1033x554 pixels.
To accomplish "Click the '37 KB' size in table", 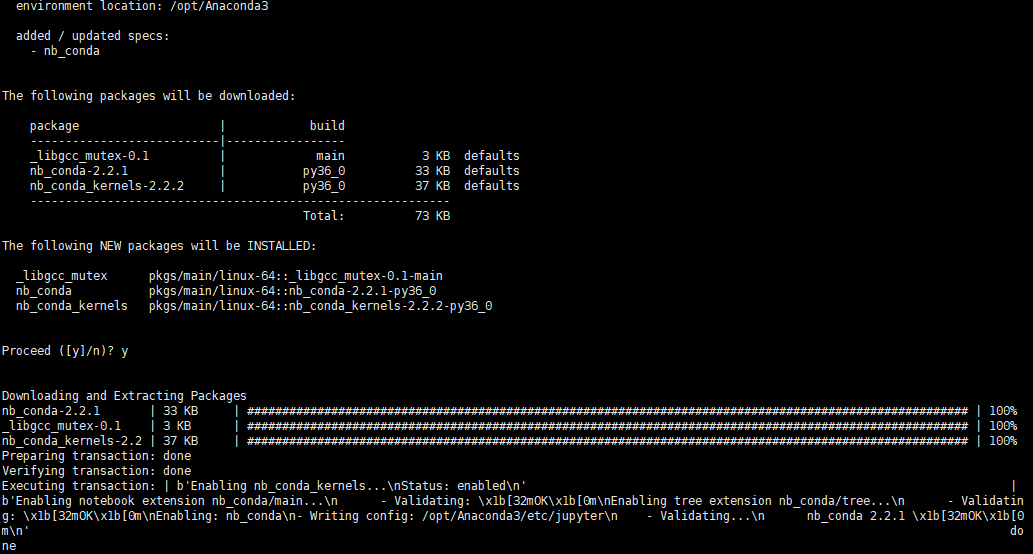I will [x=432, y=186].
